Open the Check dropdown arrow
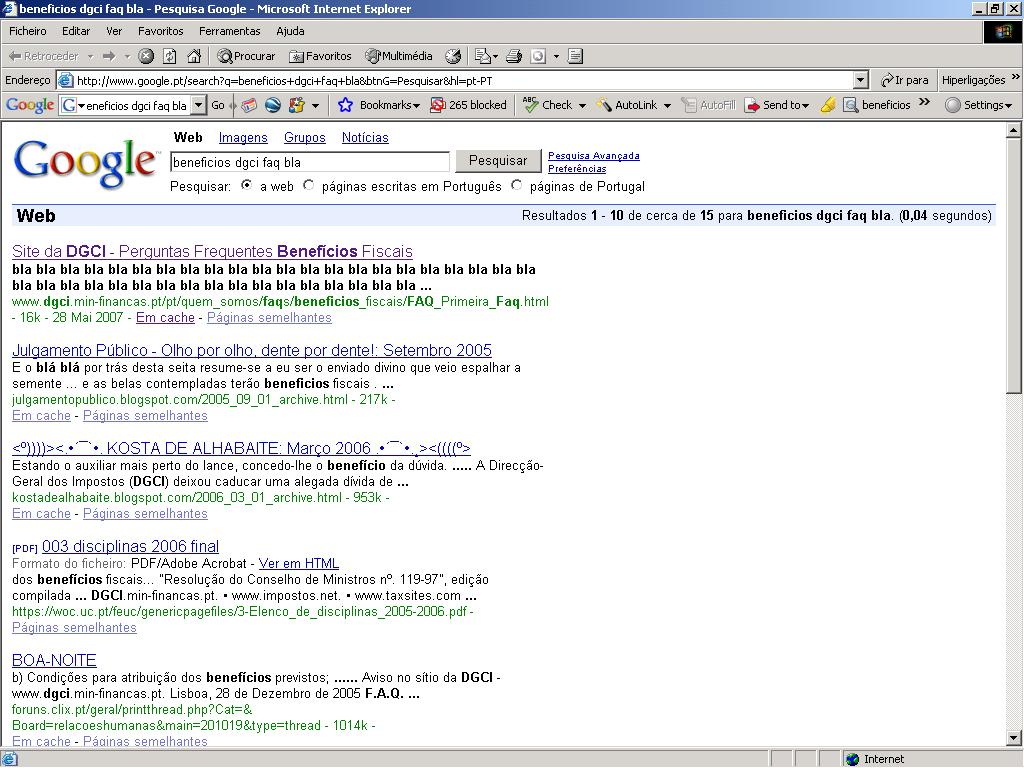This screenshot has height=768, width=1024. [x=582, y=105]
